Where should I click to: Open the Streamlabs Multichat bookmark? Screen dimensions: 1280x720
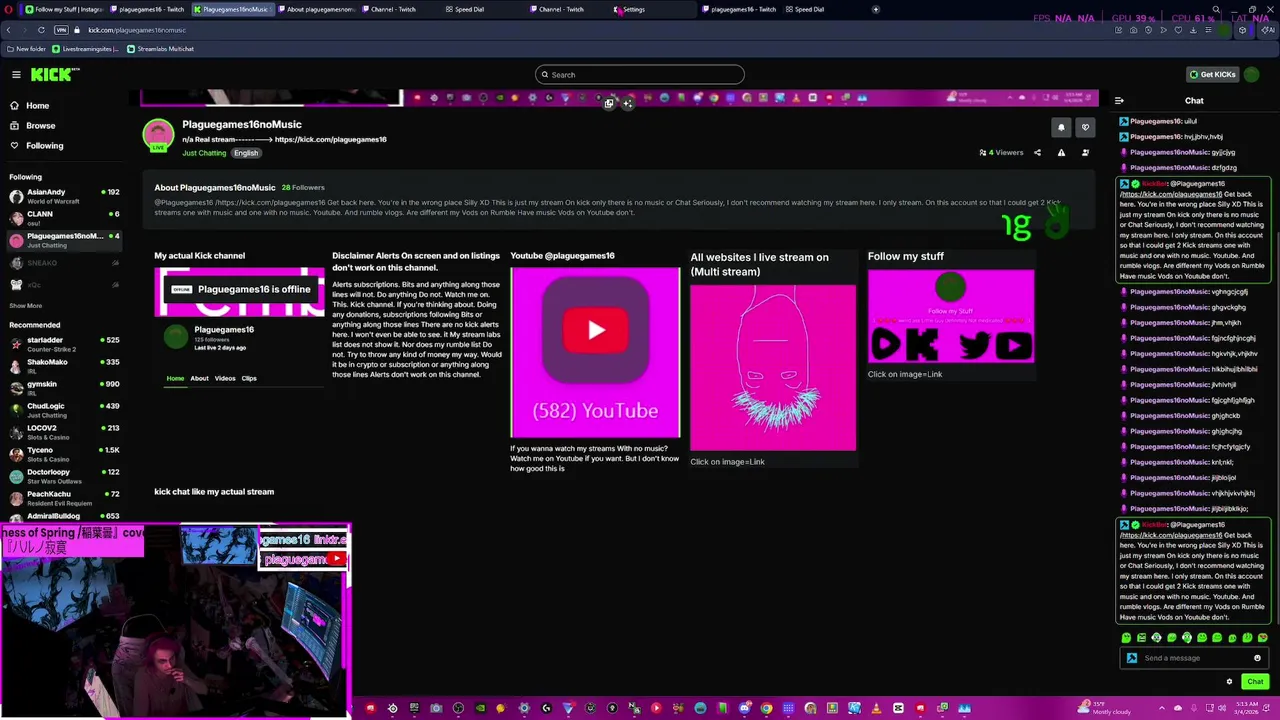click(160, 49)
